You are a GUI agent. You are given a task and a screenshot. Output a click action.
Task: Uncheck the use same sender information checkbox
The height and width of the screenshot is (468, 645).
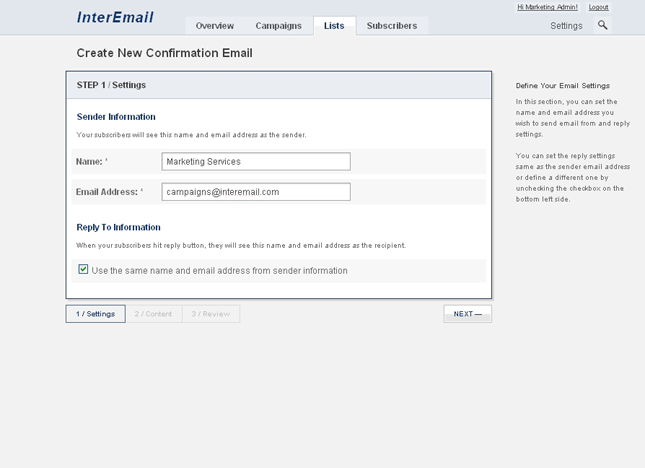pyautogui.click(x=83, y=270)
